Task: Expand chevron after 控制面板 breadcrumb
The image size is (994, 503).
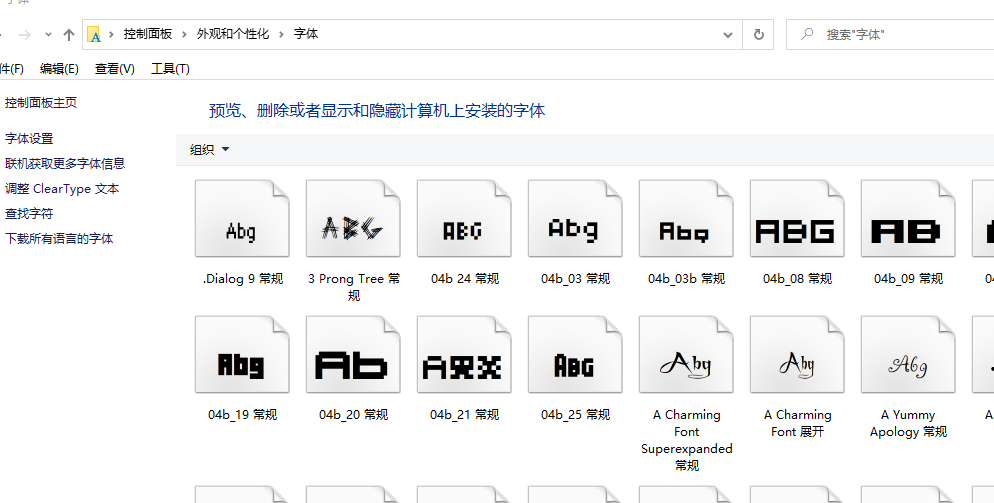Action: (x=184, y=34)
